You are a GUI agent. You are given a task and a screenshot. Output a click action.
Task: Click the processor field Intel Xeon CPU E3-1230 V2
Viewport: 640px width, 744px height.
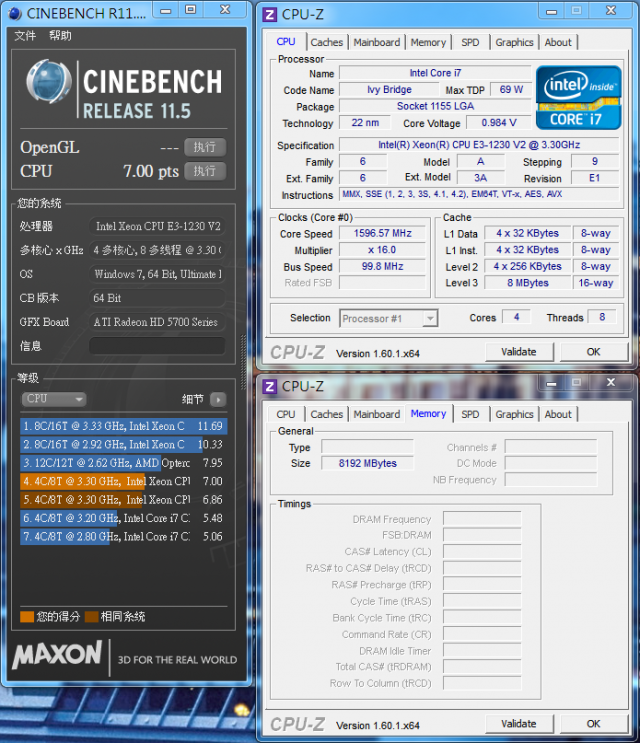(157, 226)
